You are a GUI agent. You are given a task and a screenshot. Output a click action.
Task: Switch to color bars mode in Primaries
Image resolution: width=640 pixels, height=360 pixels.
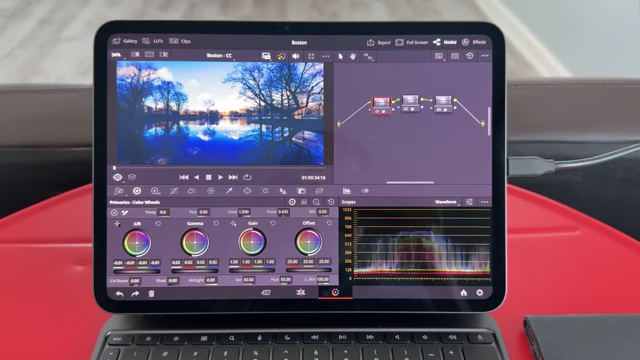click(304, 202)
